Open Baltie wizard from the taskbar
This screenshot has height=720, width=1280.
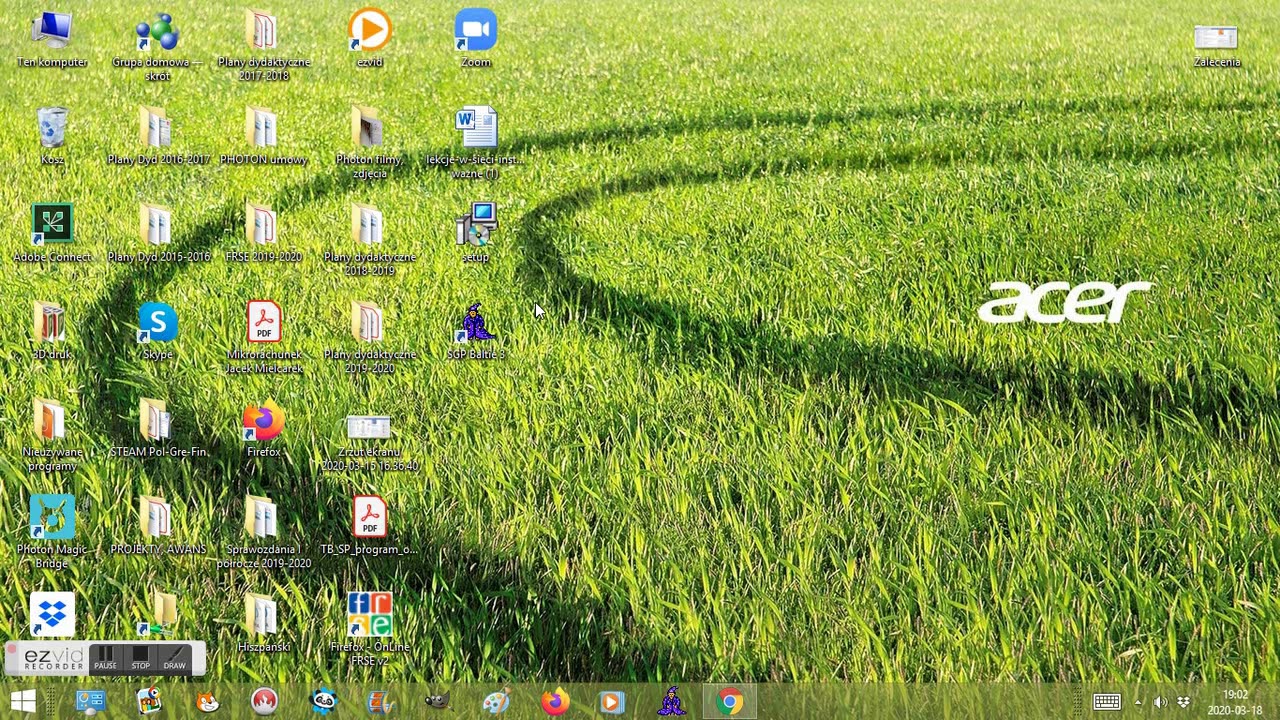click(671, 702)
